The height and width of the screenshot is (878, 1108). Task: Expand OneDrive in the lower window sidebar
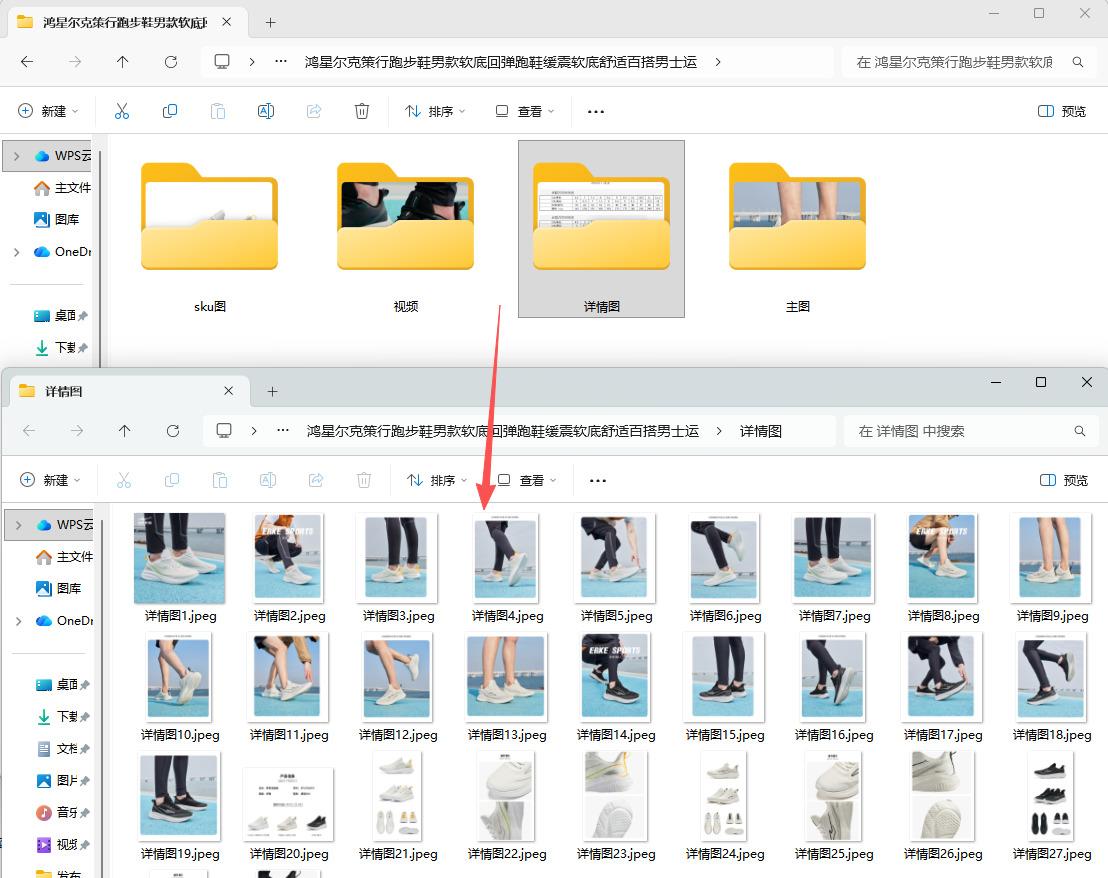(x=19, y=621)
